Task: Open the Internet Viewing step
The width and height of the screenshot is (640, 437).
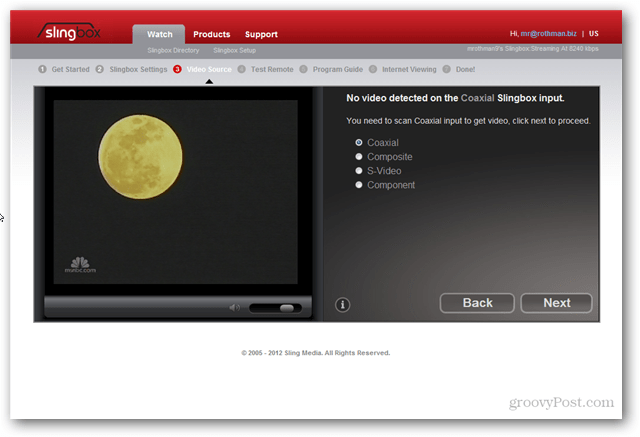Action: (x=403, y=69)
